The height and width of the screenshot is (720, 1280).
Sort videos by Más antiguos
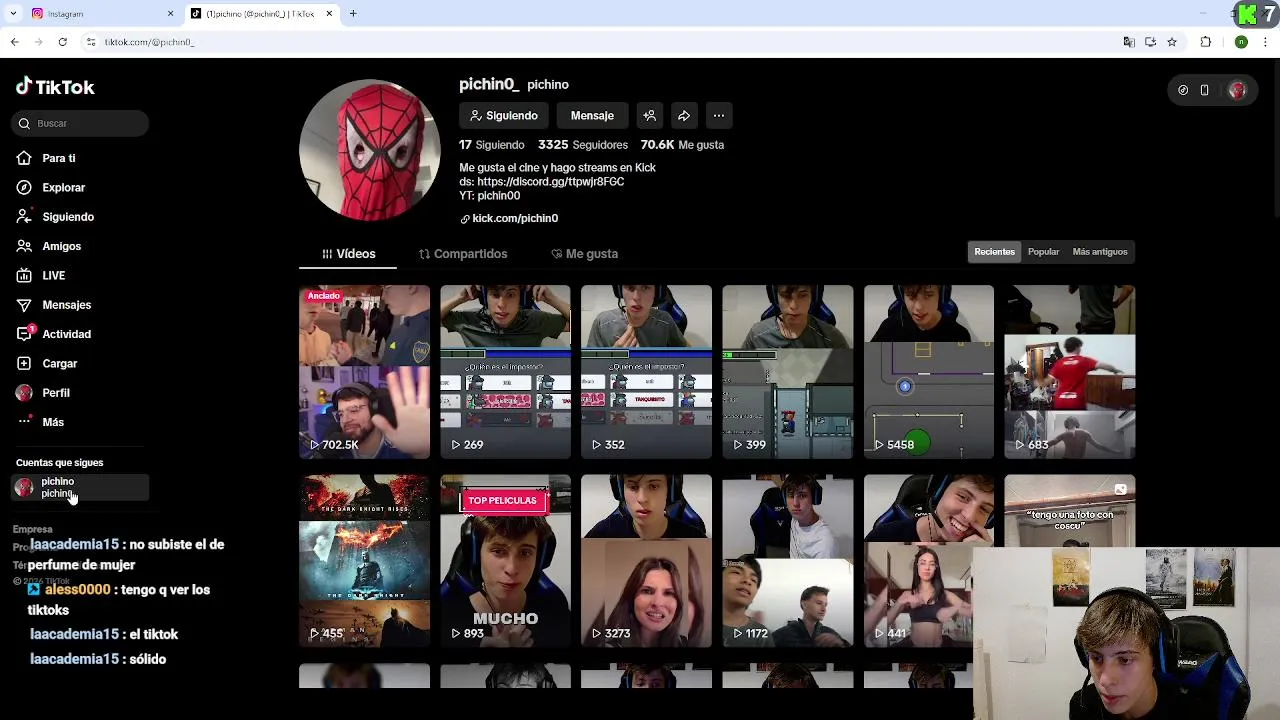[x=1100, y=252]
